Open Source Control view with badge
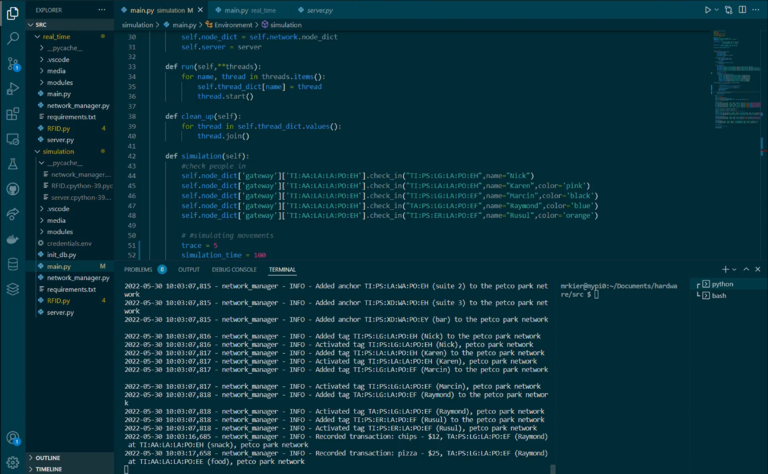 (13, 63)
